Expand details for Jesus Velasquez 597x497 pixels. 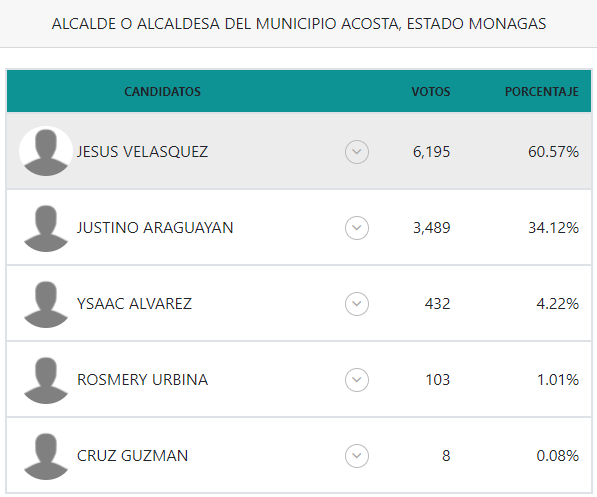(357, 152)
